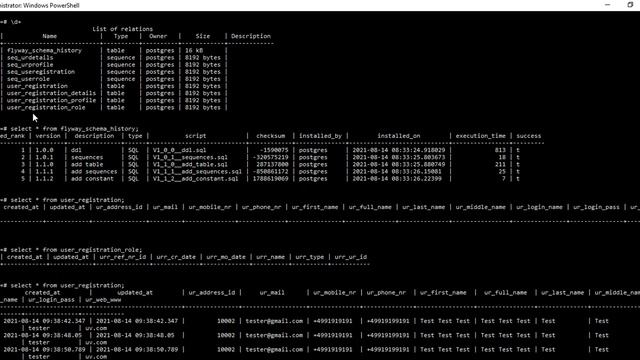Click the Owner column header
This screenshot has width=640, height=360.
point(158,36)
